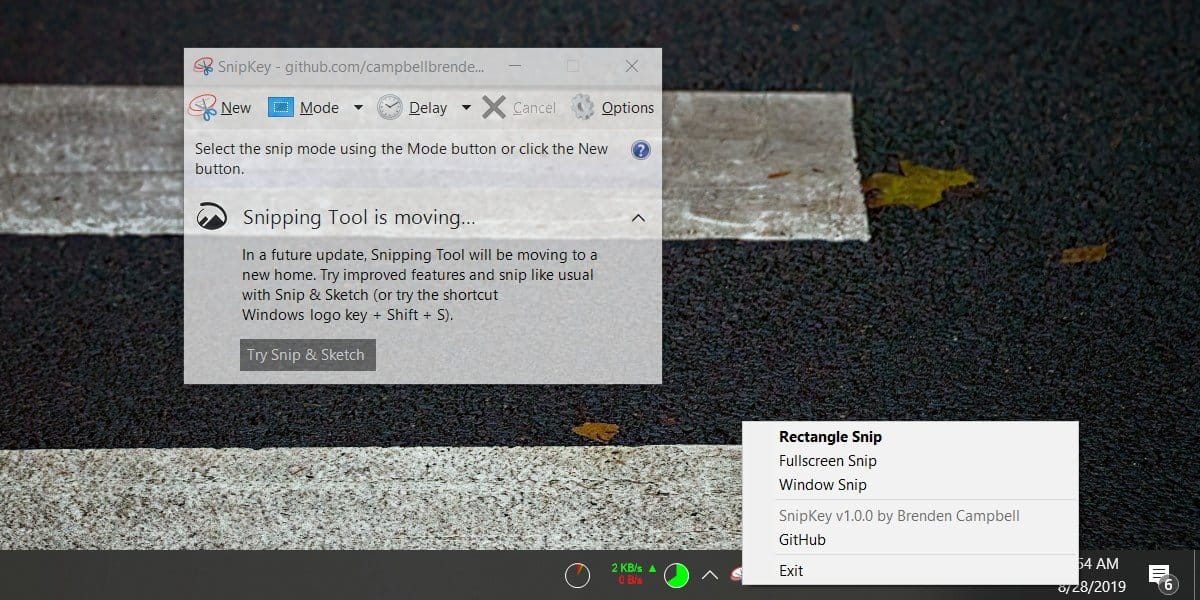
Task: Click the green pie chart tray icon
Action: pyautogui.click(x=677, y=575)
